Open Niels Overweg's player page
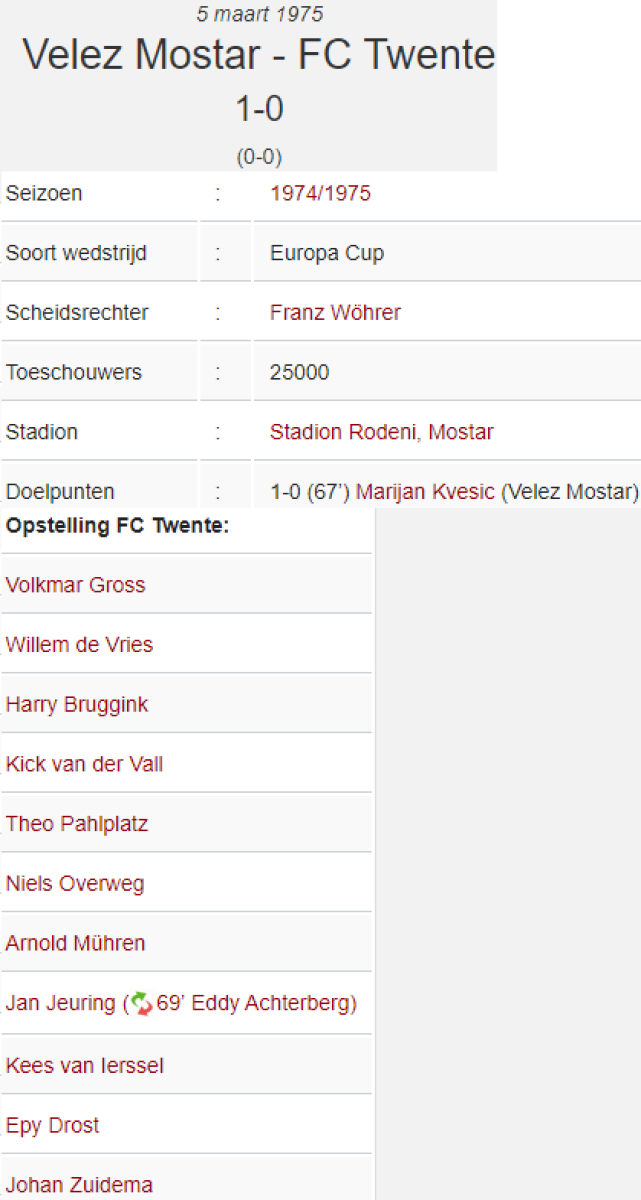Viewport: 641px width, 1200px height. click(x=75, y=884)
